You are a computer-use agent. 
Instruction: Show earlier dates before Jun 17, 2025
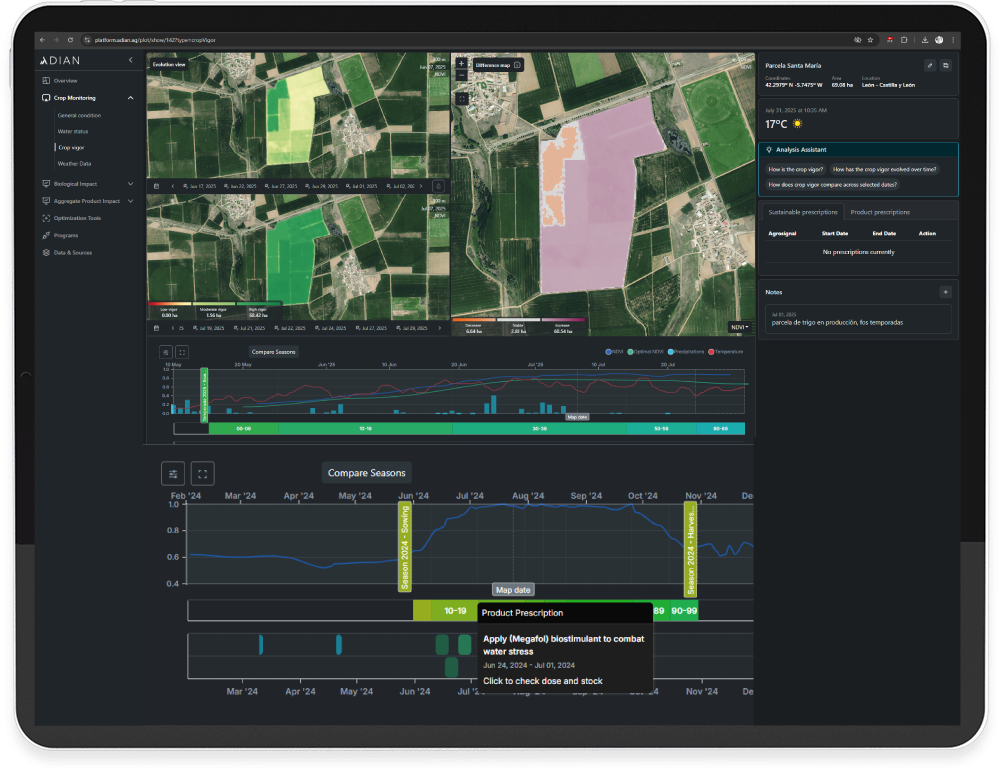(173, 186)
